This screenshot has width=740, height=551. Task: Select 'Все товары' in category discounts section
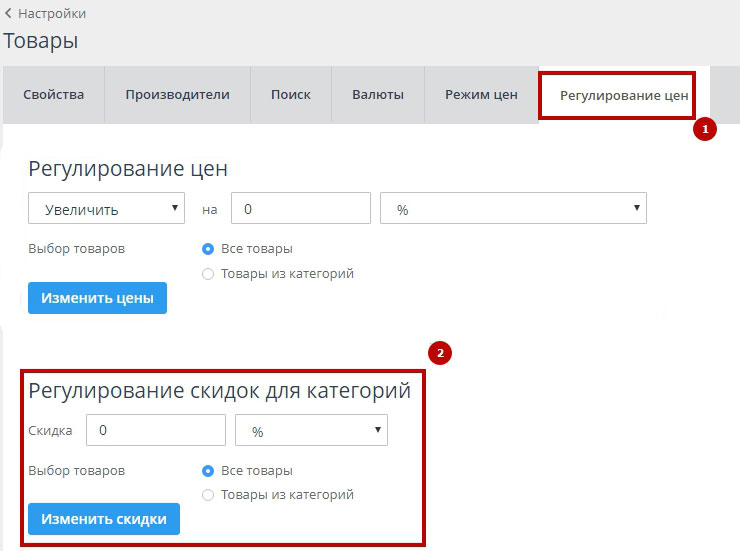pos(209,470)
